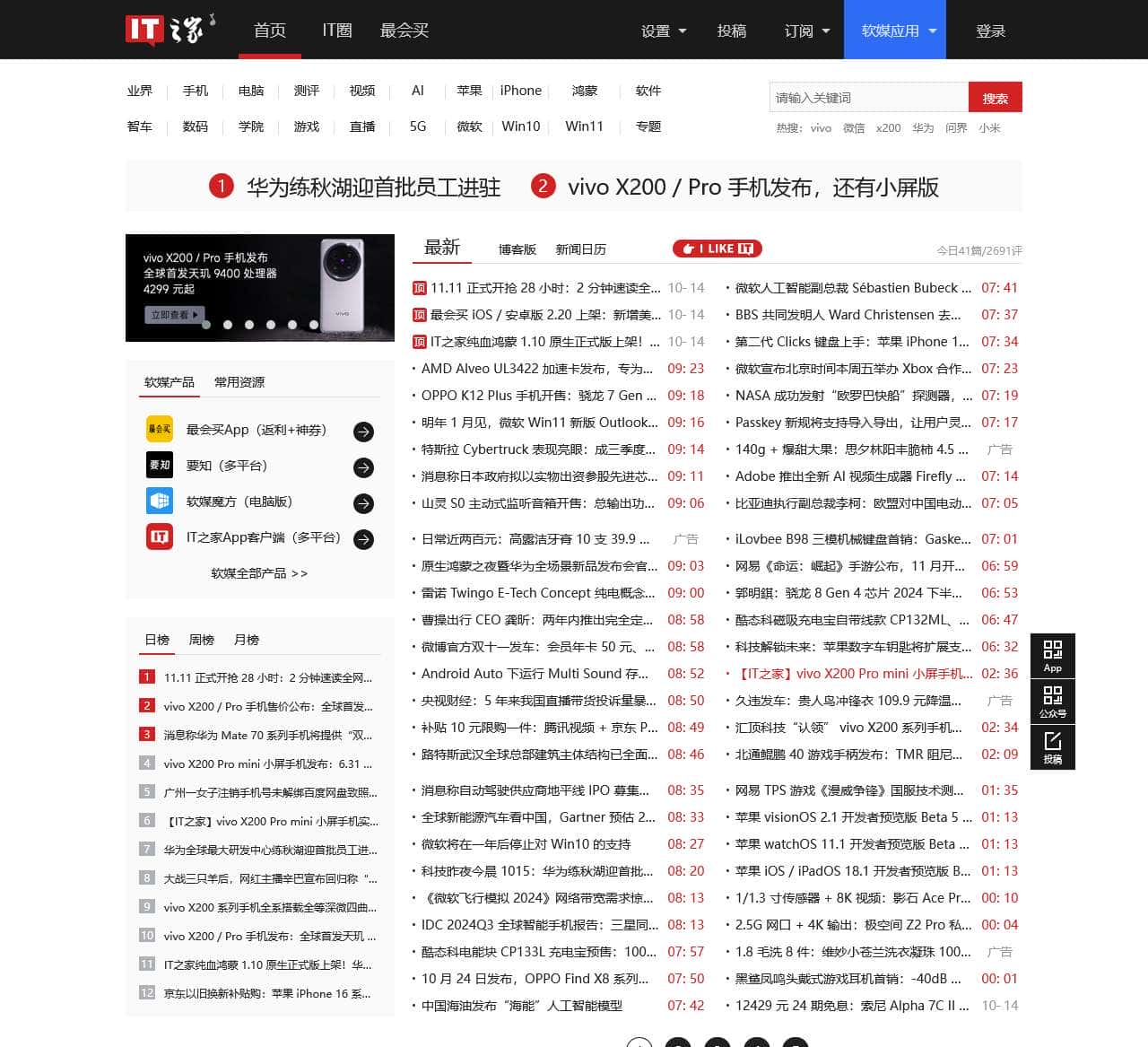
Task: Click the ITHome logo
Action: [170, 30]
